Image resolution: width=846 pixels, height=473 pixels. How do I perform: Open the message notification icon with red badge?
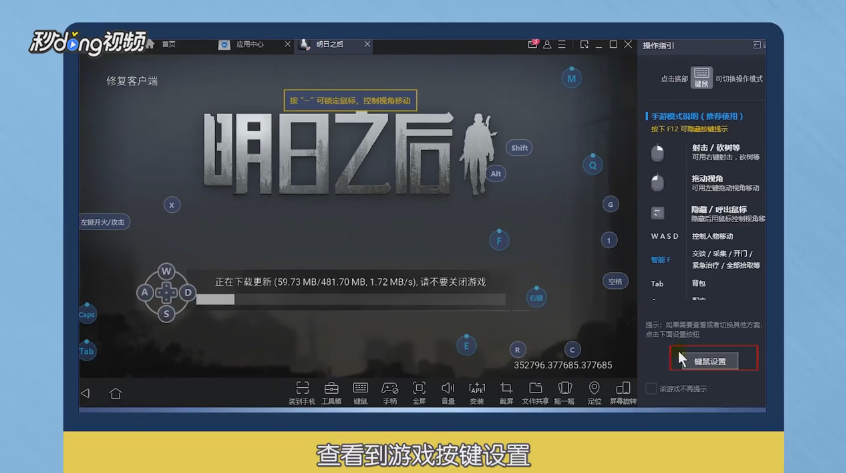(x=533, y=44)
